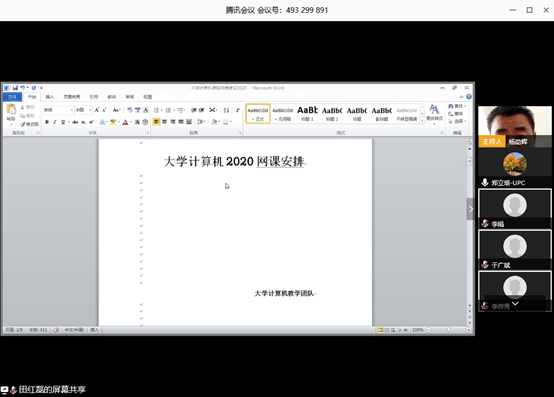554x397 pixels.
Task: Switch to the Page Layout ribbon tab
Action: pyautogui.click(x=72, y=97)
